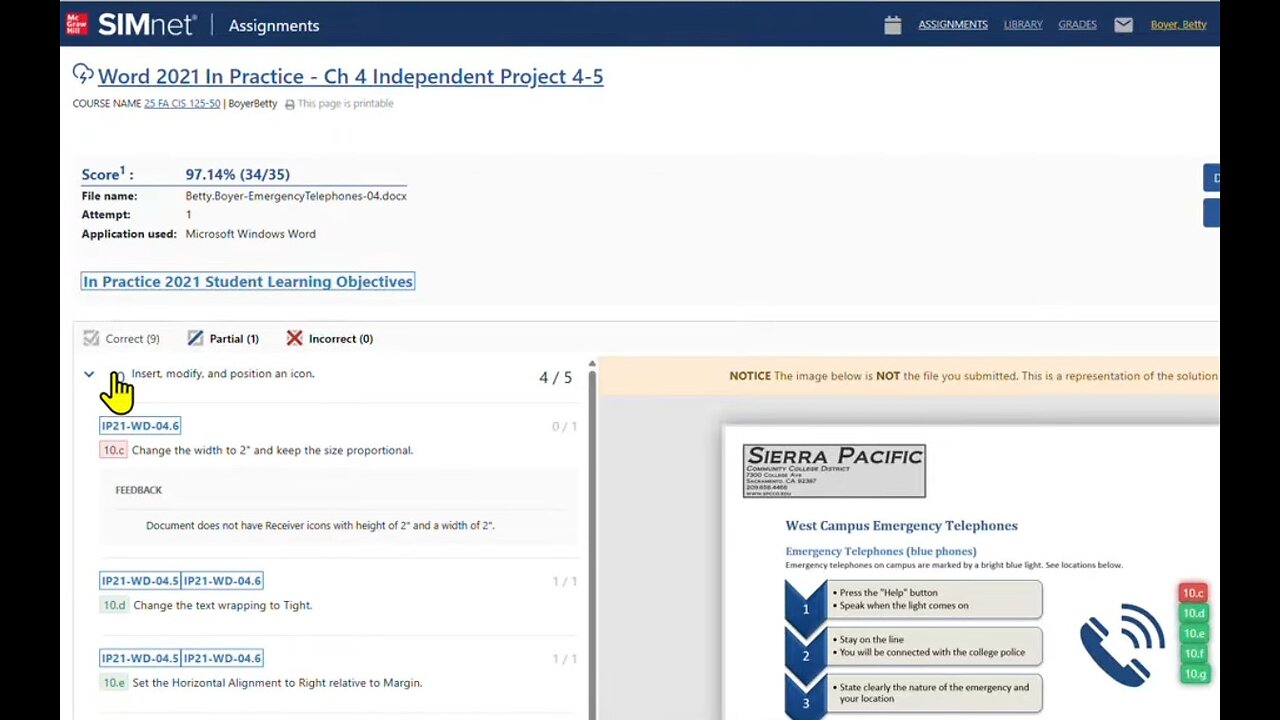1280x720 pixels.
Task: Click the step 1 chevron in preview
Action: point(806,602)
